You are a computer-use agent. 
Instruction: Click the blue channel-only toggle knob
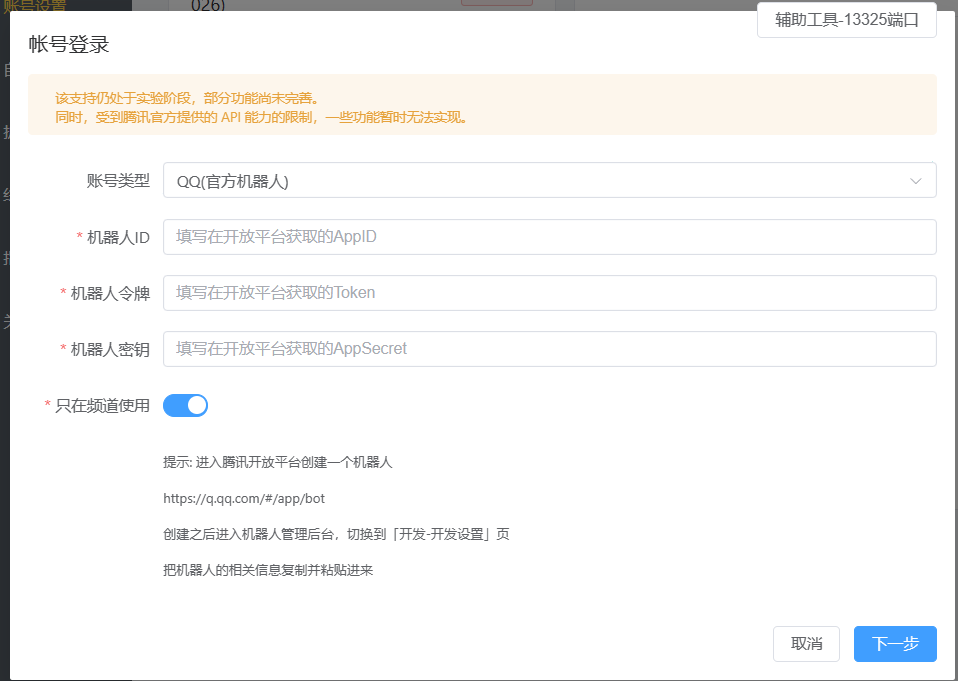[196, 405]
